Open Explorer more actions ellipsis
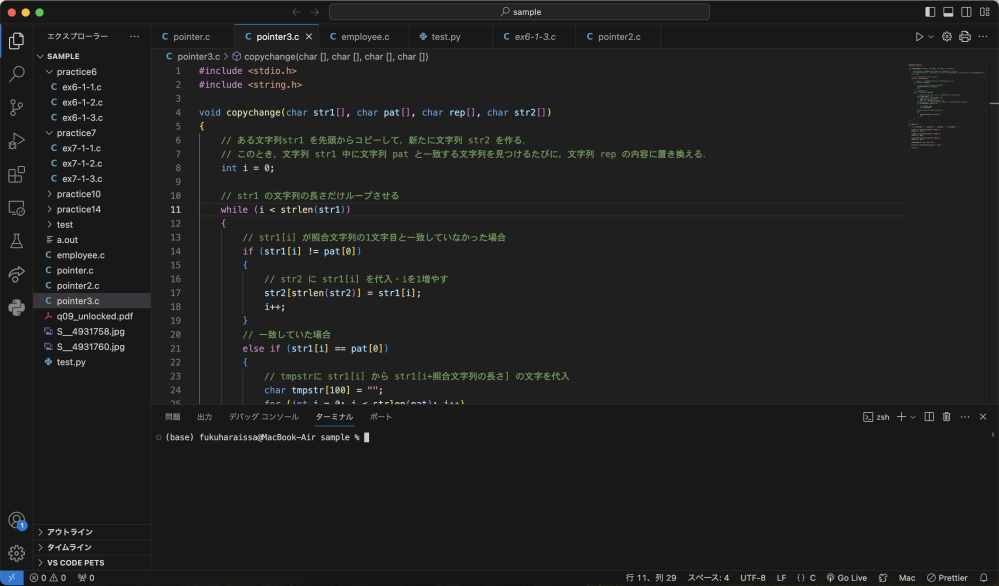Viewport: 999px width, 586px height. click(134, 36)
